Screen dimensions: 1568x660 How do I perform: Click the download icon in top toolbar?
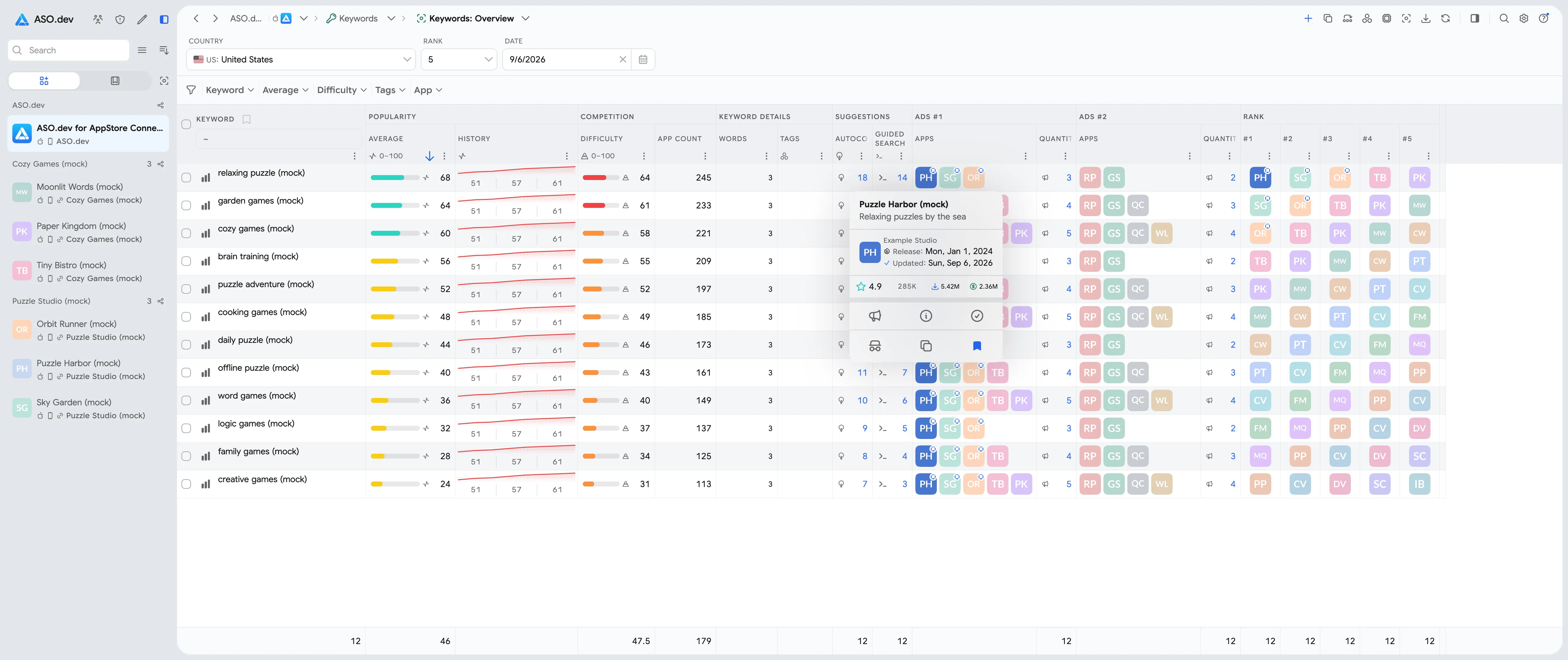coord(1426,19)
